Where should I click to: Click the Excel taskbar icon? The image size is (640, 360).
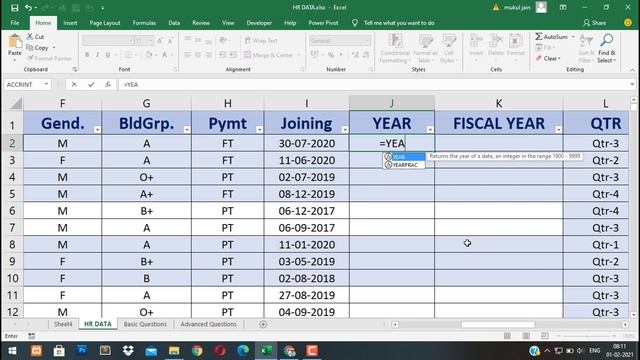click(x=266, y=351)
